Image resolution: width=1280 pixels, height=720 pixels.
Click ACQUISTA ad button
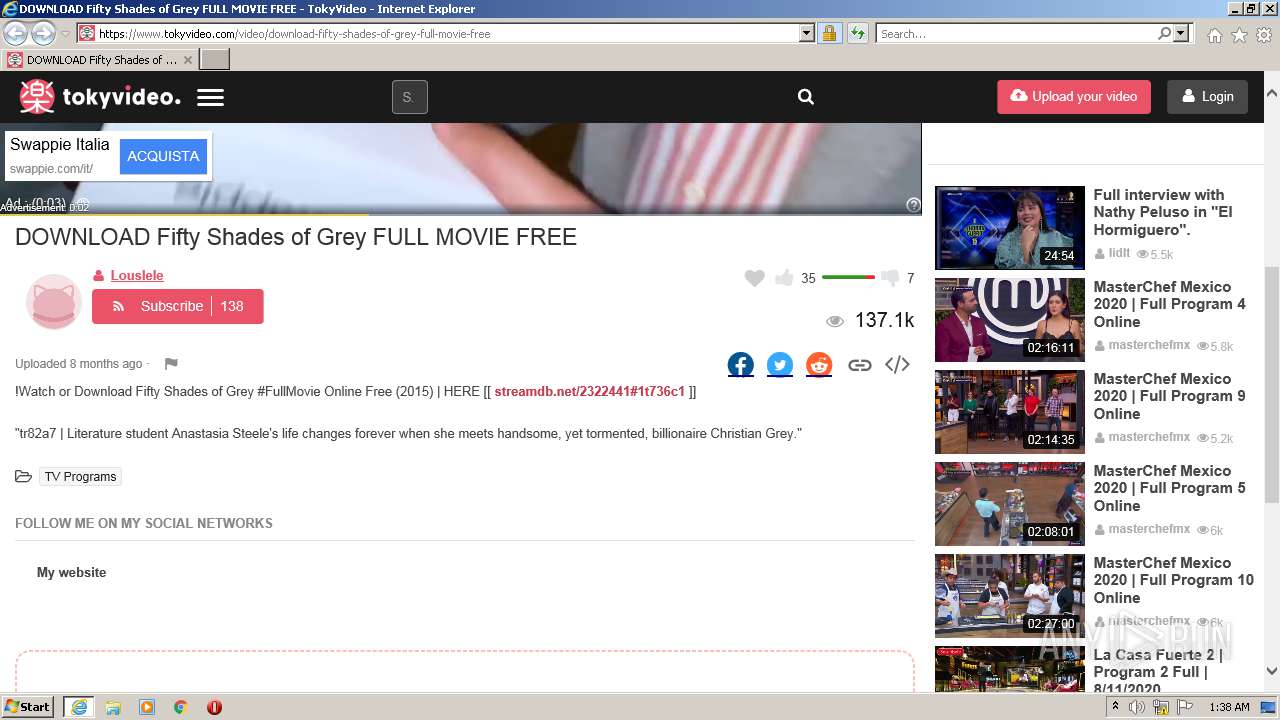163,156
